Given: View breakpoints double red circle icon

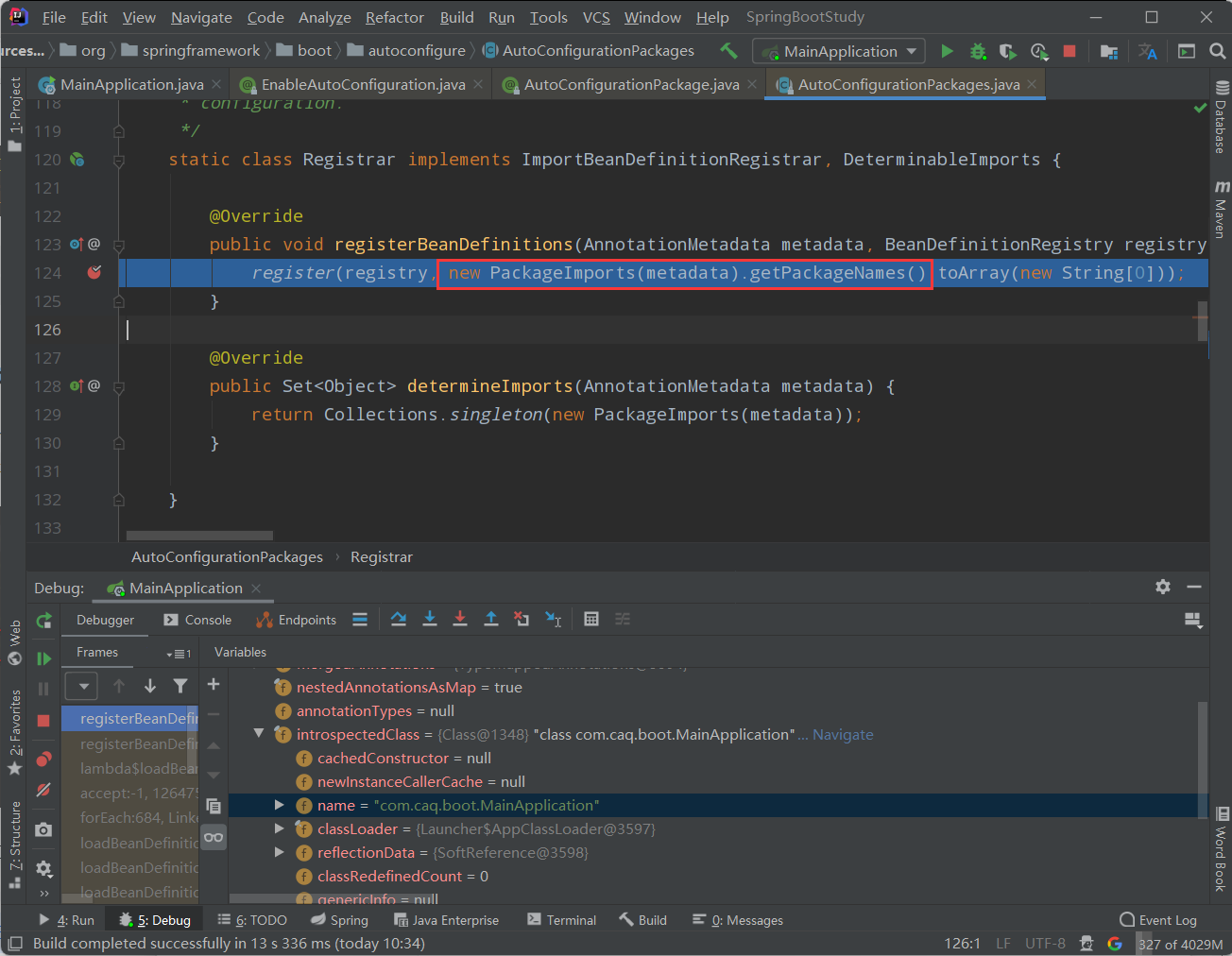Looking at the screenshot, I should pos(43,760).
